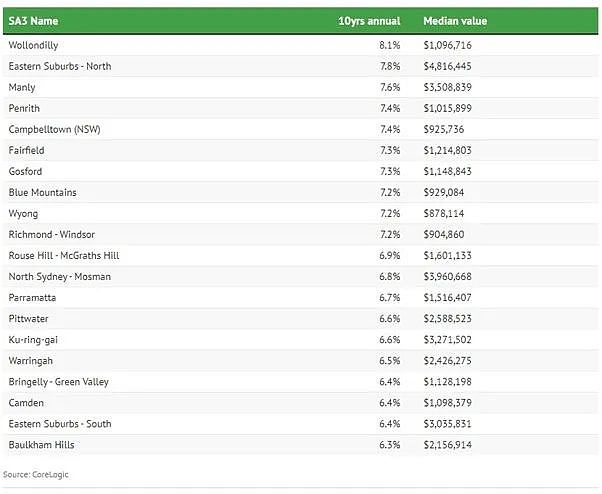
Task: Click the Penrith median value $1,015,899
Action: tap(447, 108)
